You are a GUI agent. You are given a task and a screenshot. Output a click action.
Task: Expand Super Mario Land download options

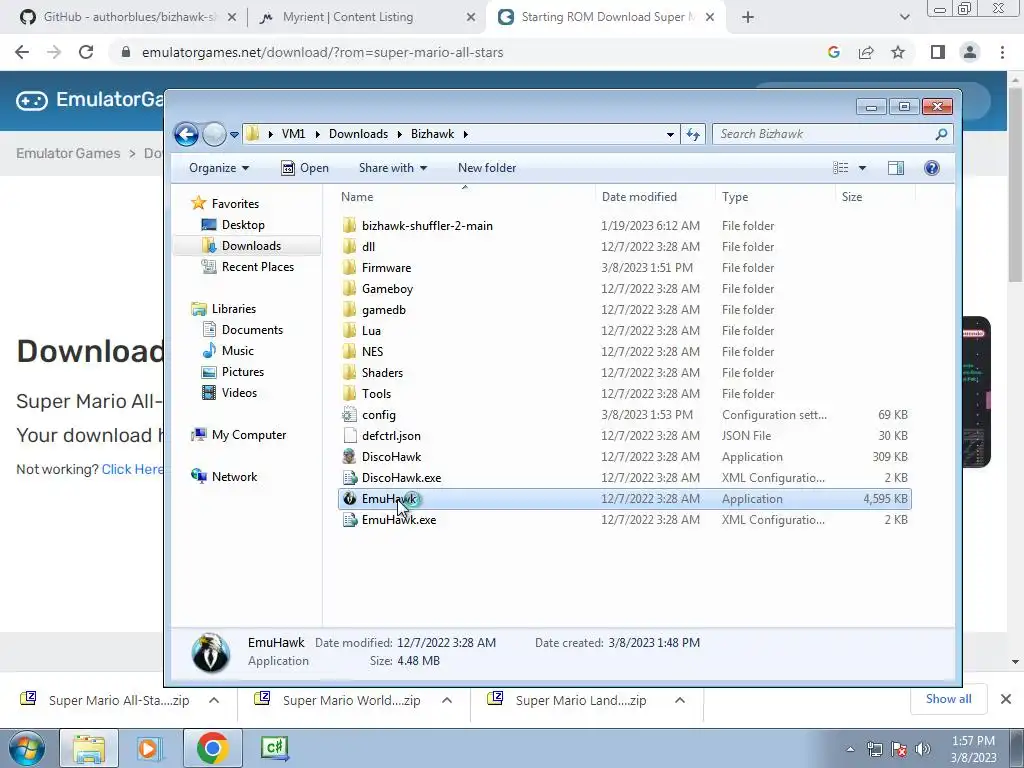pos(680,700)
